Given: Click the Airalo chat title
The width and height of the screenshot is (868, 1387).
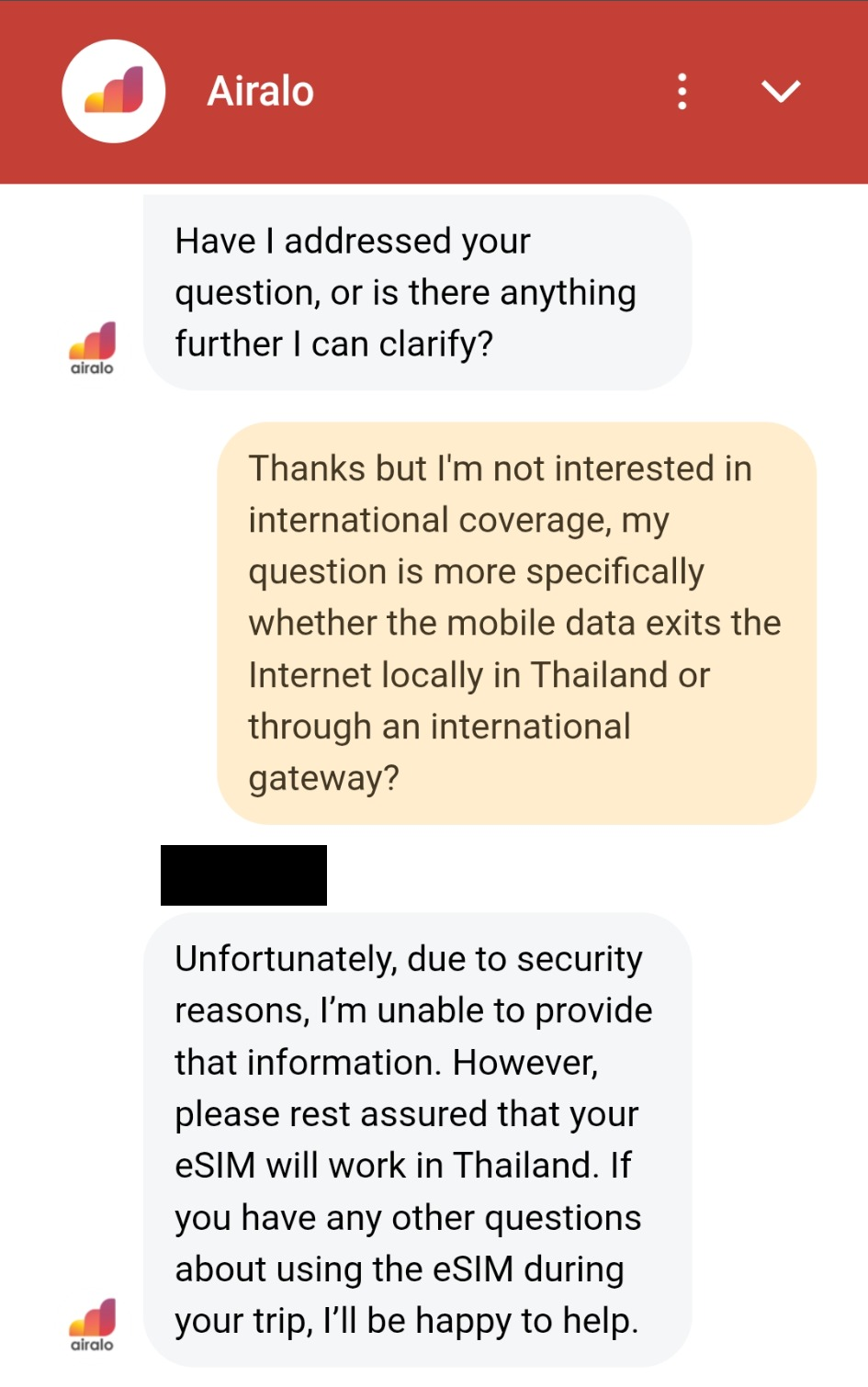Looking at the screenshot, I should tap(261, 91).
